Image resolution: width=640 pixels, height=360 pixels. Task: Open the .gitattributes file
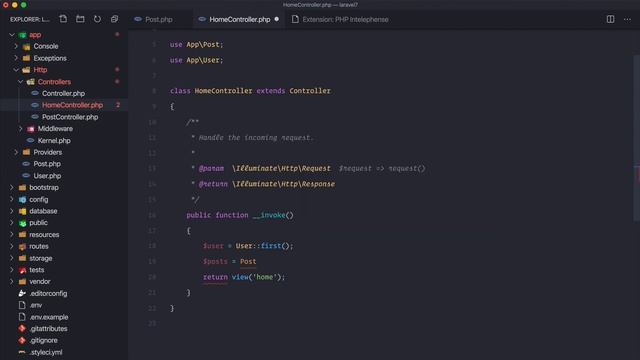click(48, 329)
